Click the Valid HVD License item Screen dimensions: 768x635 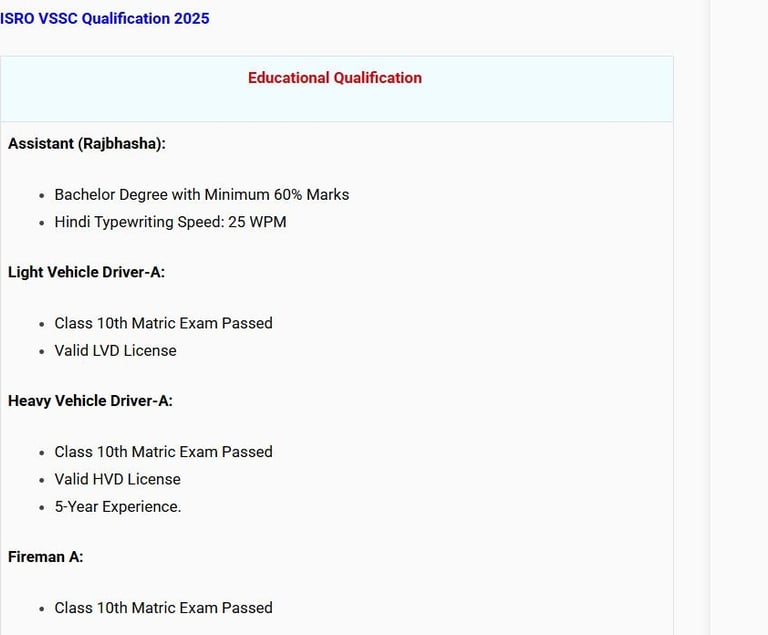pyautogui.click(x=118, y=479)
